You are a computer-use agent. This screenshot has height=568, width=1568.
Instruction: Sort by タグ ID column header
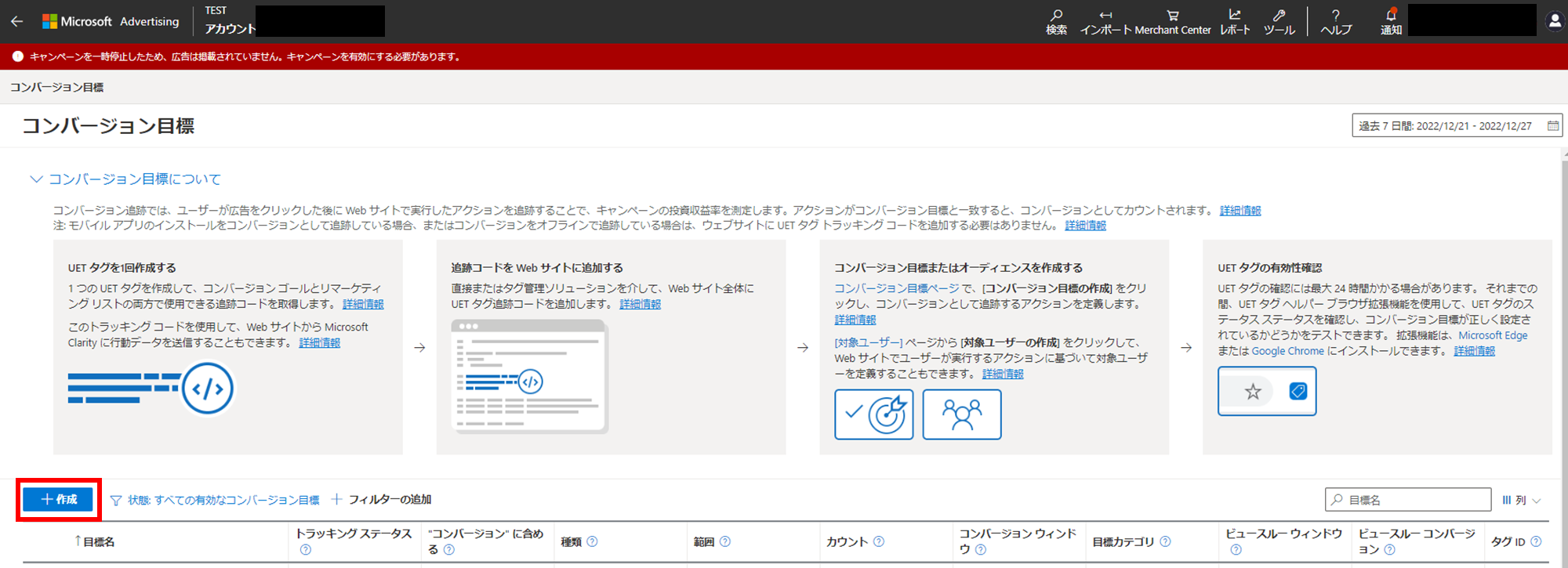click(1508, 541)
